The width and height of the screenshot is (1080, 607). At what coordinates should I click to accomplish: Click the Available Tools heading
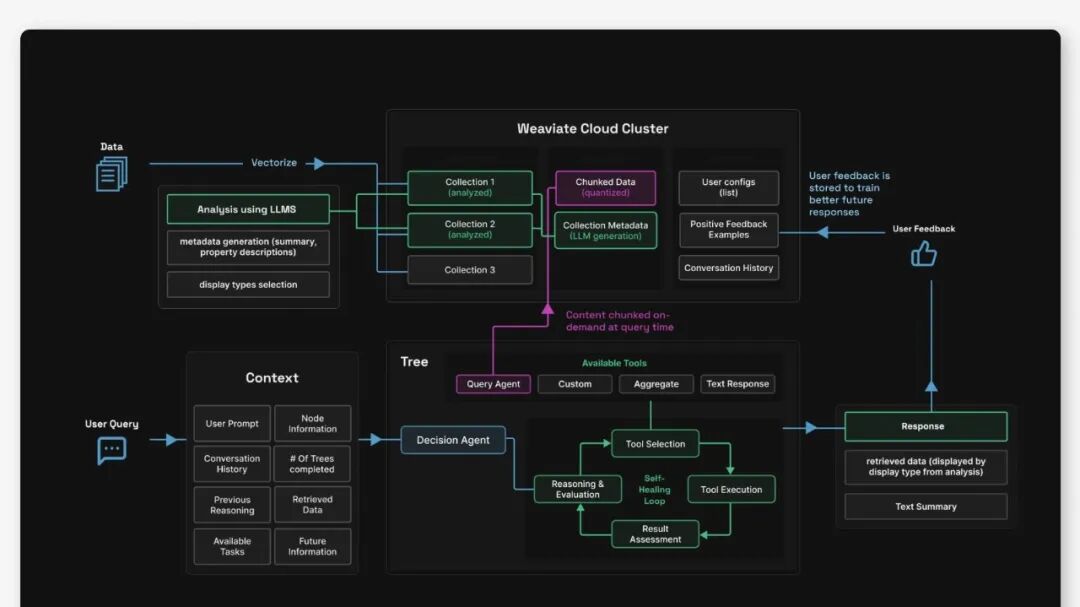(614, 363)
